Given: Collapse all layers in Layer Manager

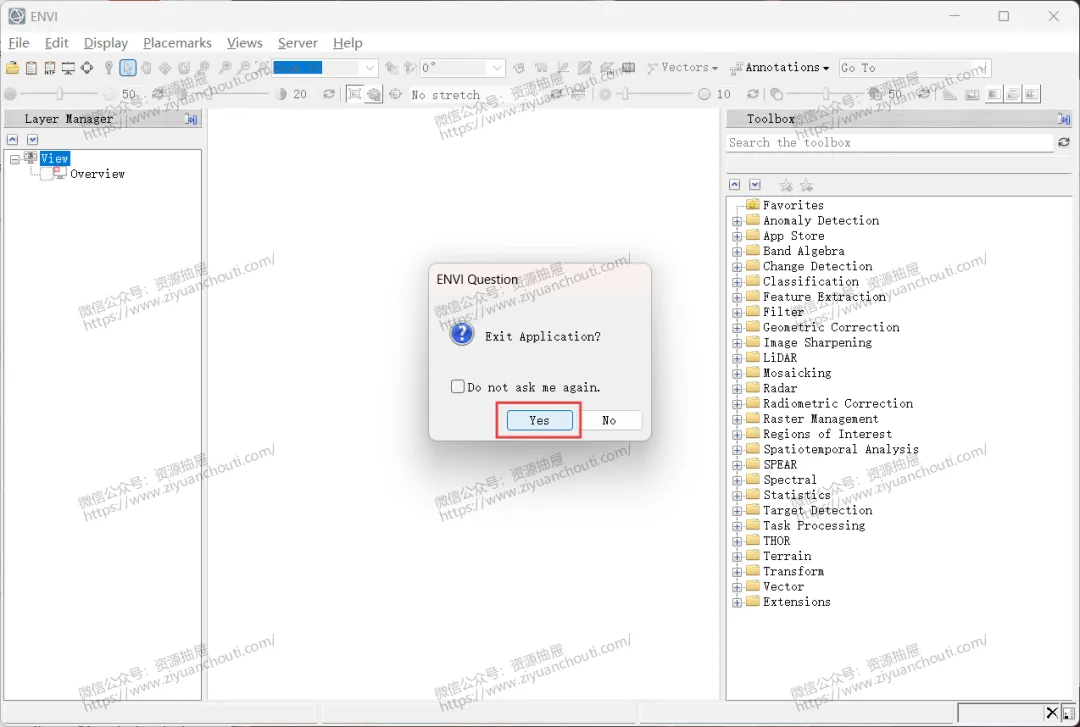Looking at the screenshot, I should click(x=12, y=139).
